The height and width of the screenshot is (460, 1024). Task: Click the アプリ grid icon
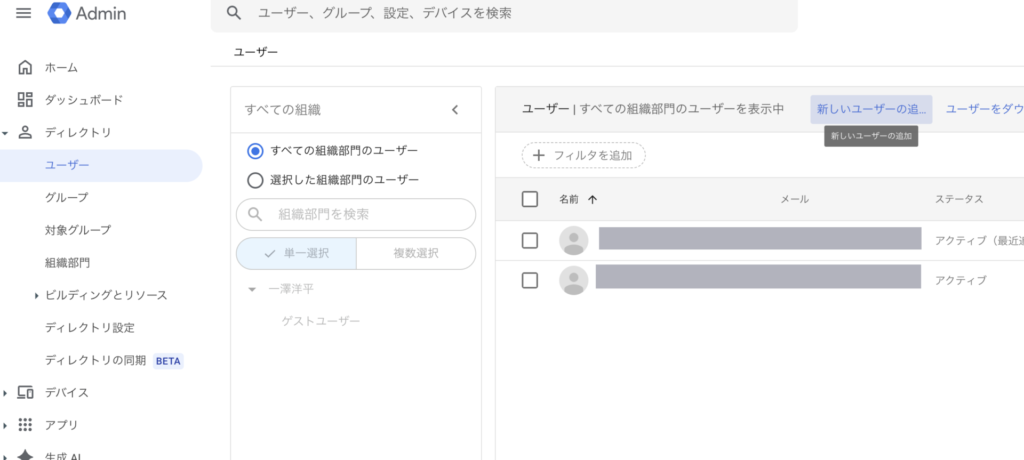point(26,424)
